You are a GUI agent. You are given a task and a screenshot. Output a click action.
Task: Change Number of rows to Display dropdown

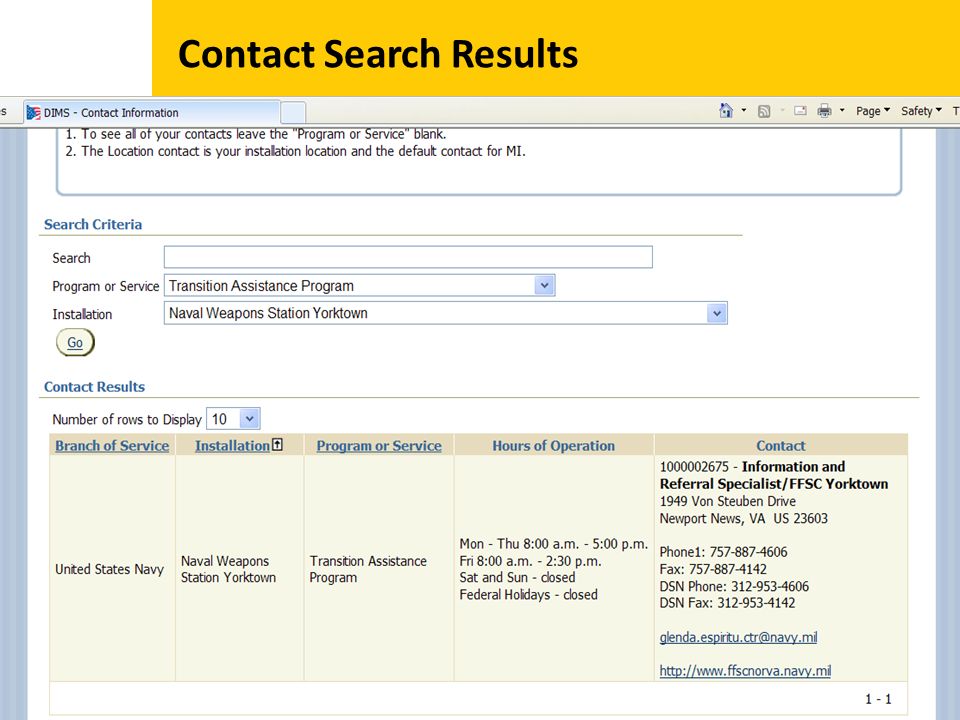[x=233, y=419]
